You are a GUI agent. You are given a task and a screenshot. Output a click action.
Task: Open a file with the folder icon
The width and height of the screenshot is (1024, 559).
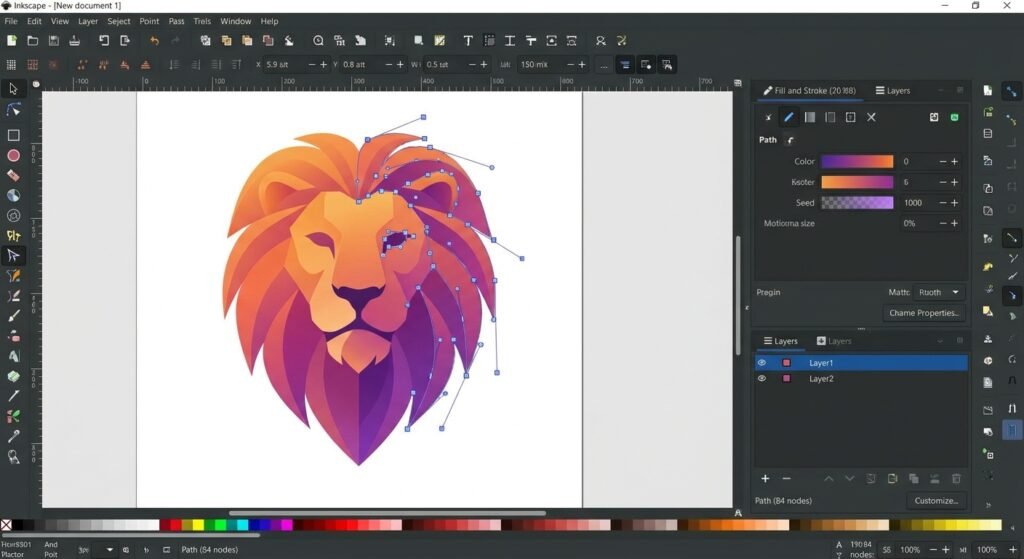click(32, 40)
